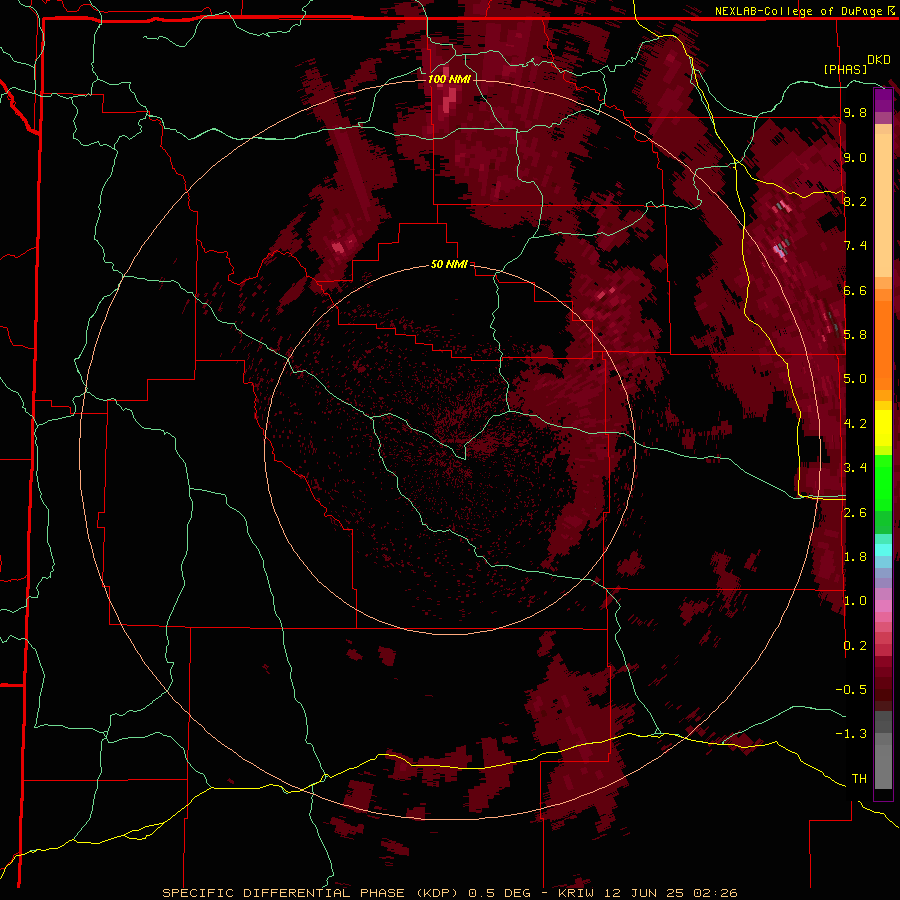This screenshot has width=900, height=900.
Task: Click the yellow segment of the color bar
Action: 883,428
